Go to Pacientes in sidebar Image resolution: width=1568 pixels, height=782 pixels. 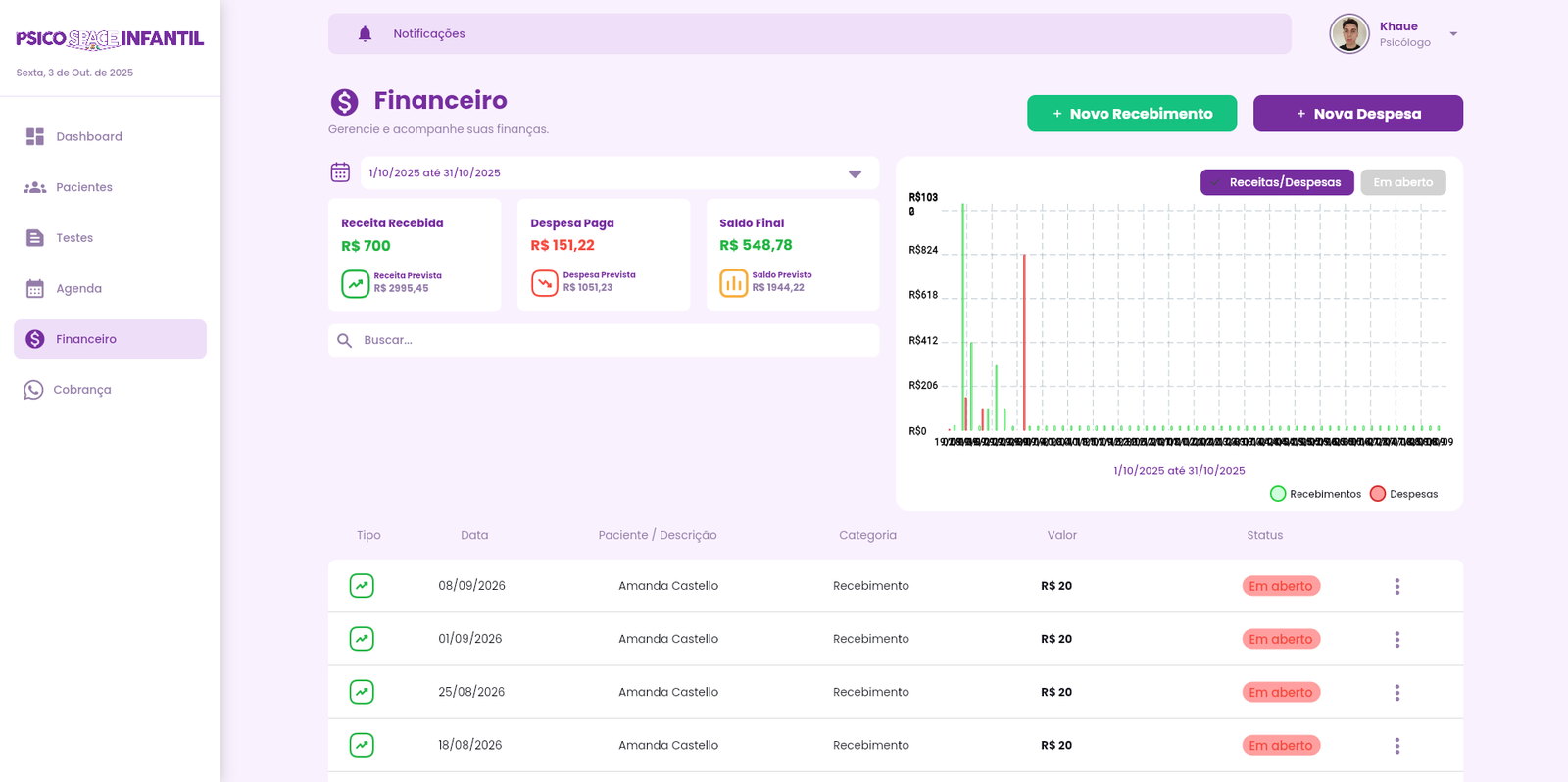coord(83,187)
